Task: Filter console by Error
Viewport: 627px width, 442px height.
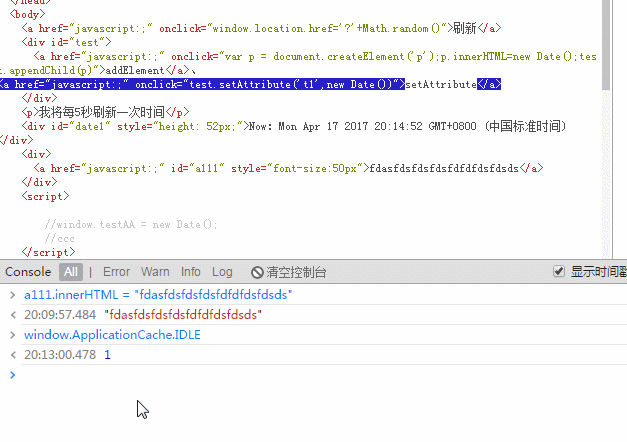Action: click(116, 272)
